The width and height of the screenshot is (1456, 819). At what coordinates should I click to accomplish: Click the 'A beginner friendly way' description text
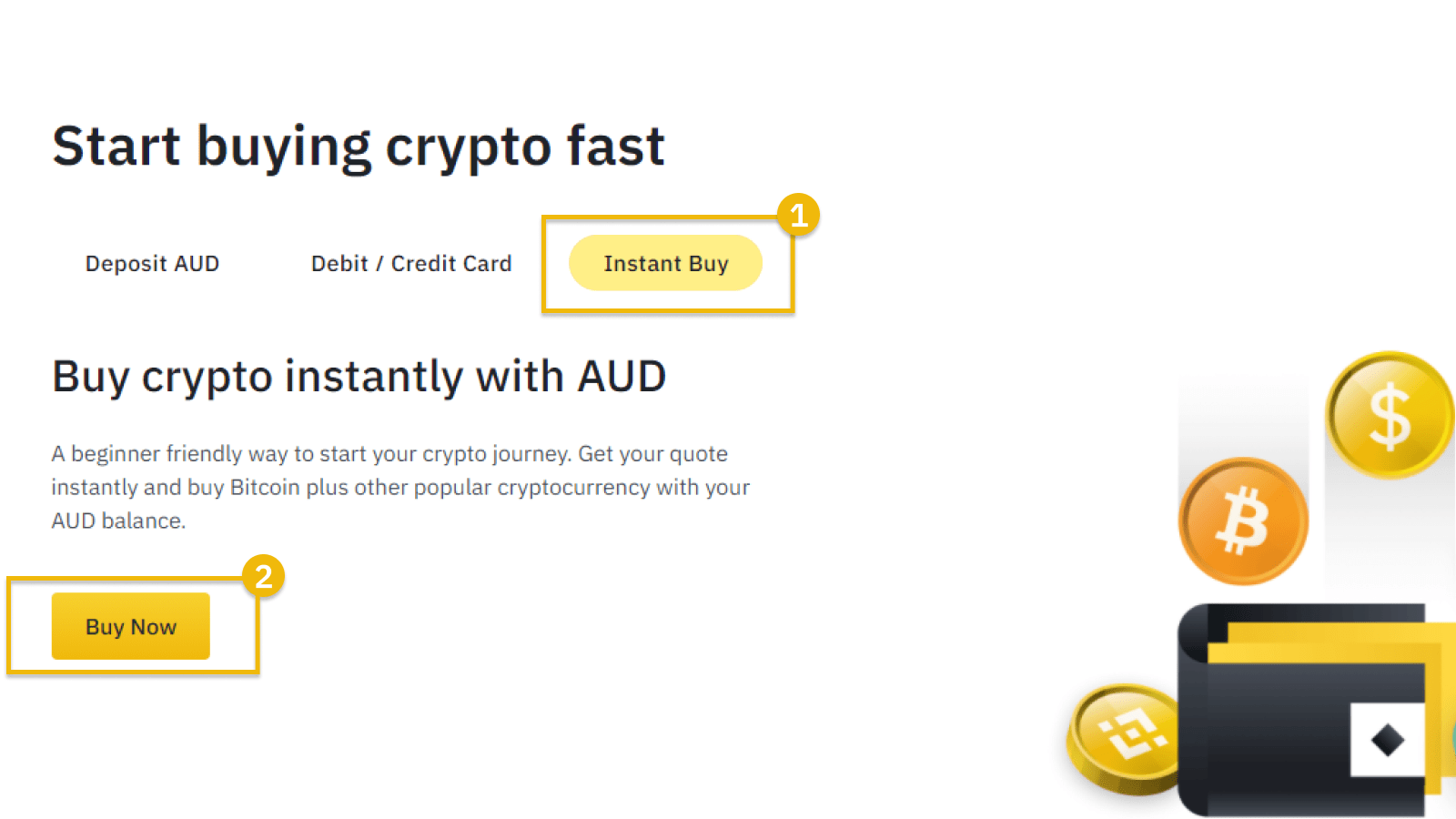(x=400, y=487)
